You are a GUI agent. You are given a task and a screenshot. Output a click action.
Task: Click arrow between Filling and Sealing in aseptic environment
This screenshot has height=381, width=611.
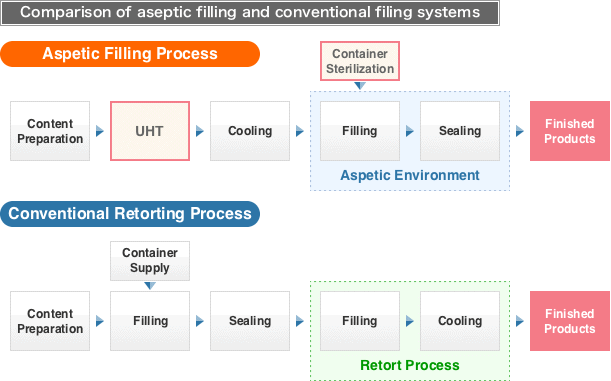click(x=410, y=131)
